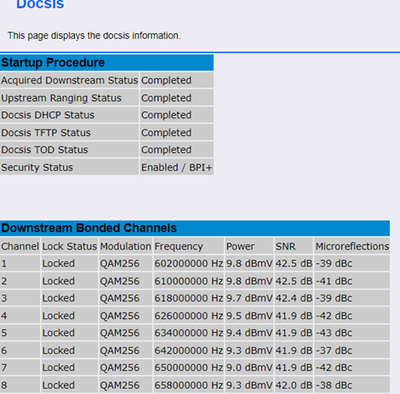Click the SNR column header

(x=294, y=246)
